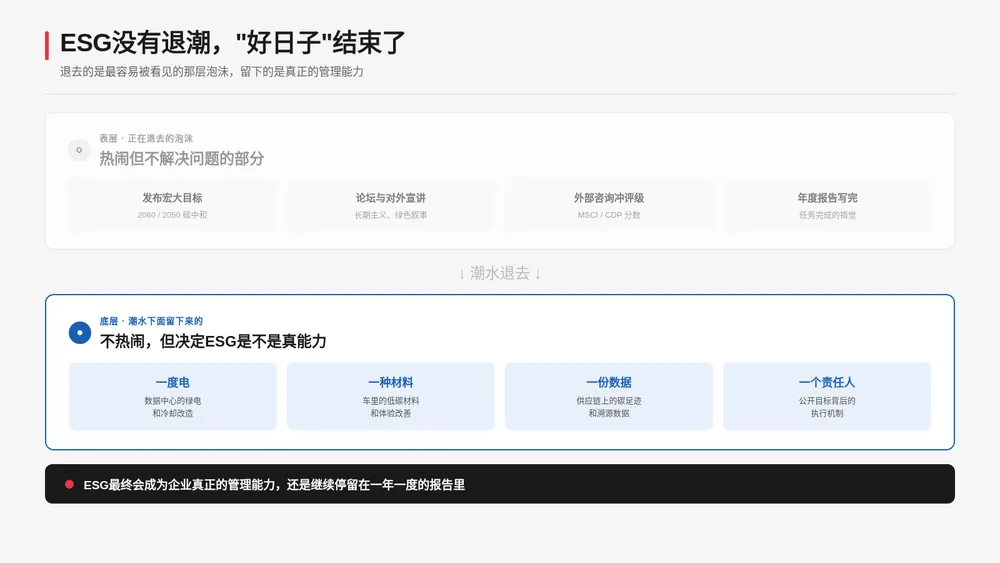Click the text MSCI / CDP 分数

point(609,215)
